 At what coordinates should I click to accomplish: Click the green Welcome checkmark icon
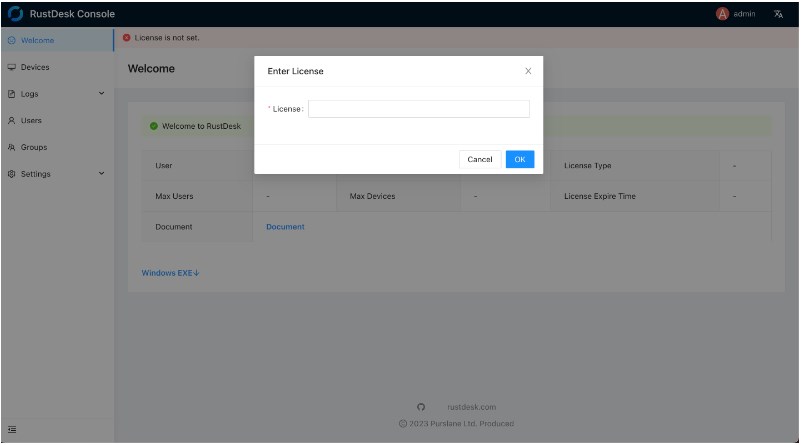pos(153,126)
